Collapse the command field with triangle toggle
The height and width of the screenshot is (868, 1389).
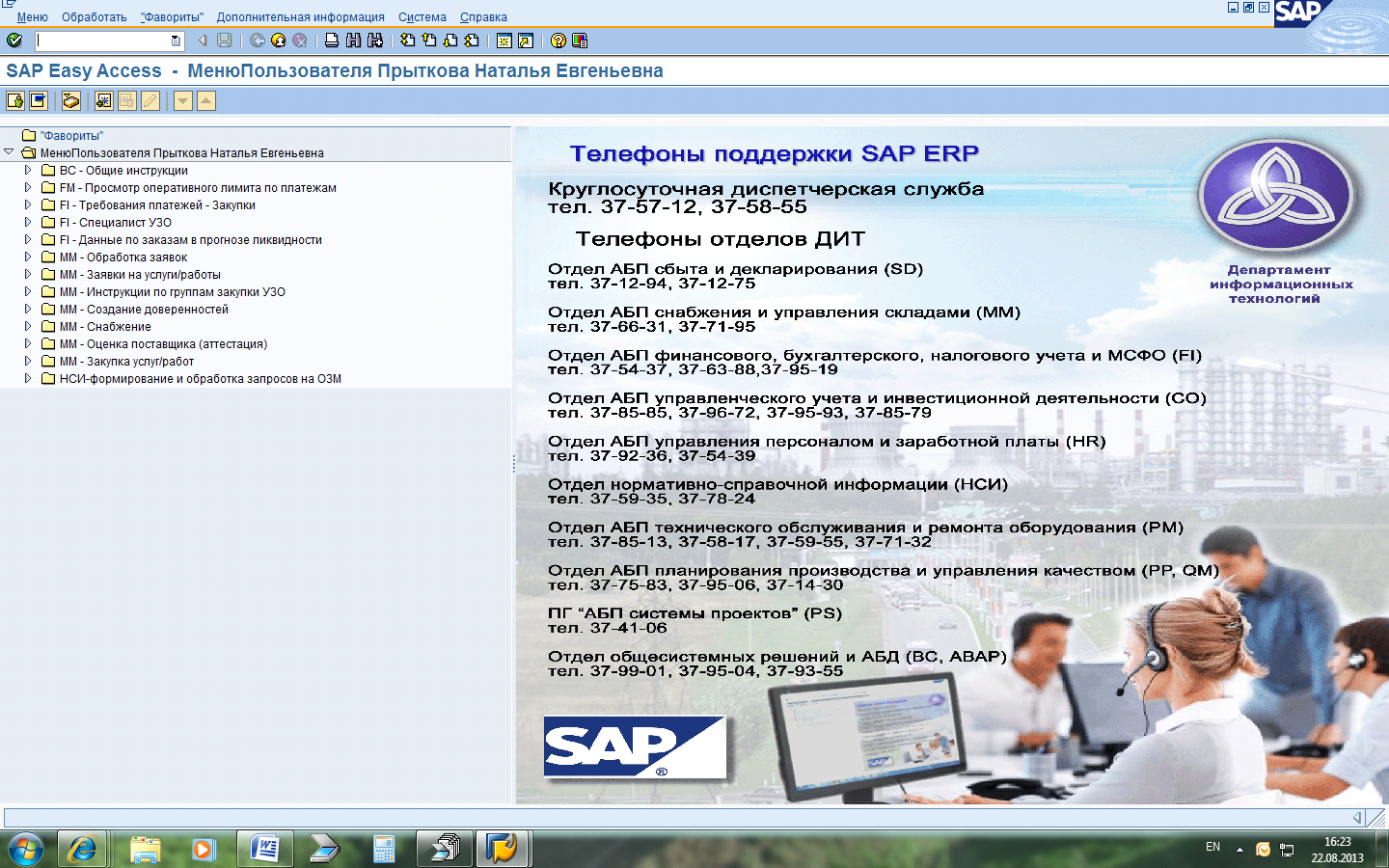click(x=203, y=41)
